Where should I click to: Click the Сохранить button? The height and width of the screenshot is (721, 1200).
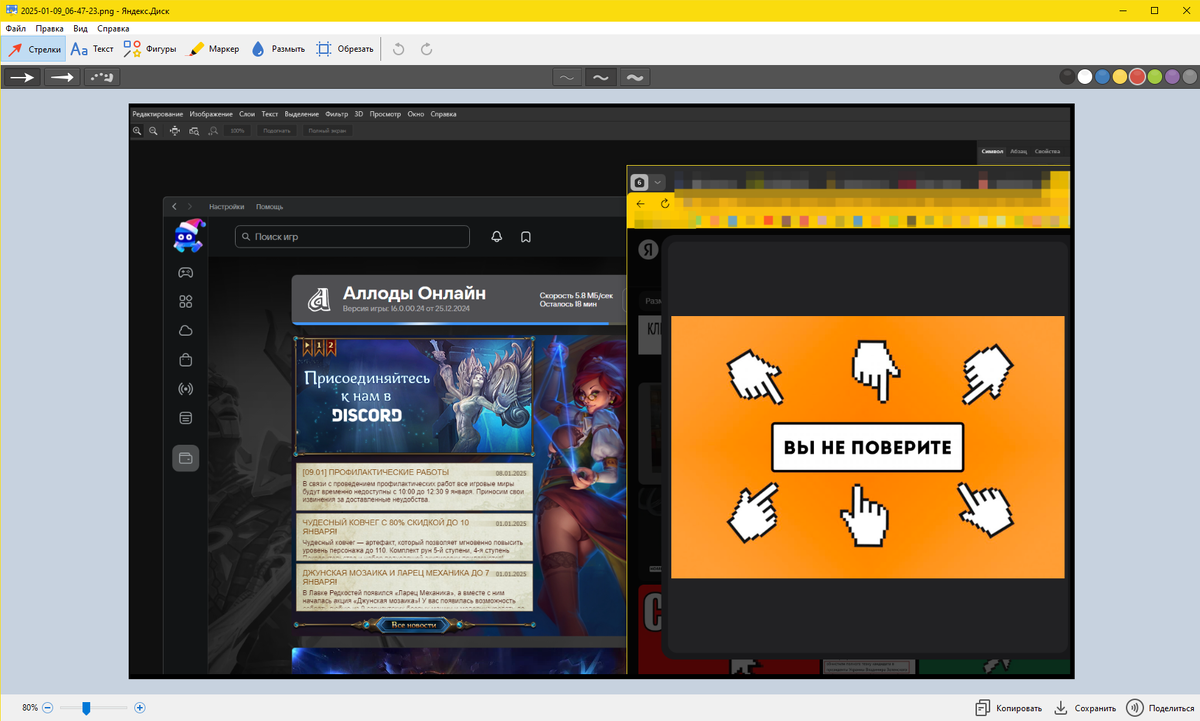point(1085,708)
